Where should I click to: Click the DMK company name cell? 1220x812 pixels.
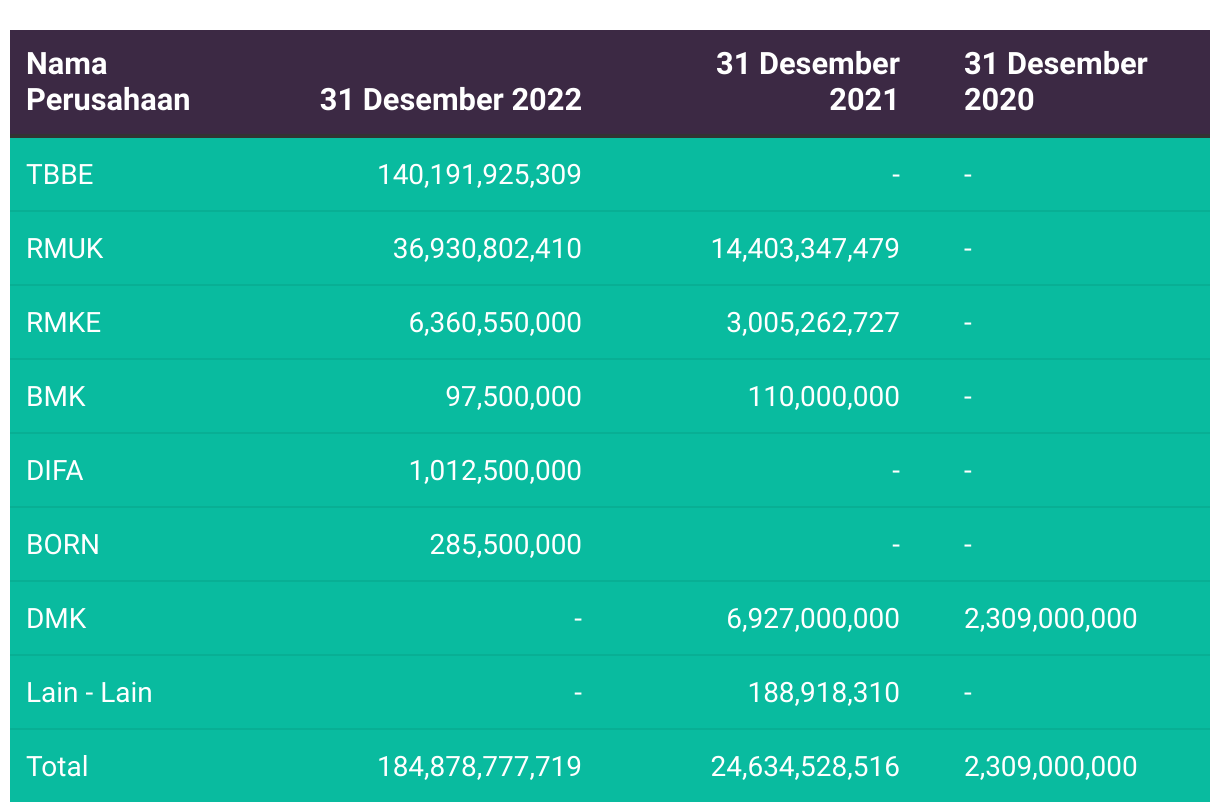(56, 619)
